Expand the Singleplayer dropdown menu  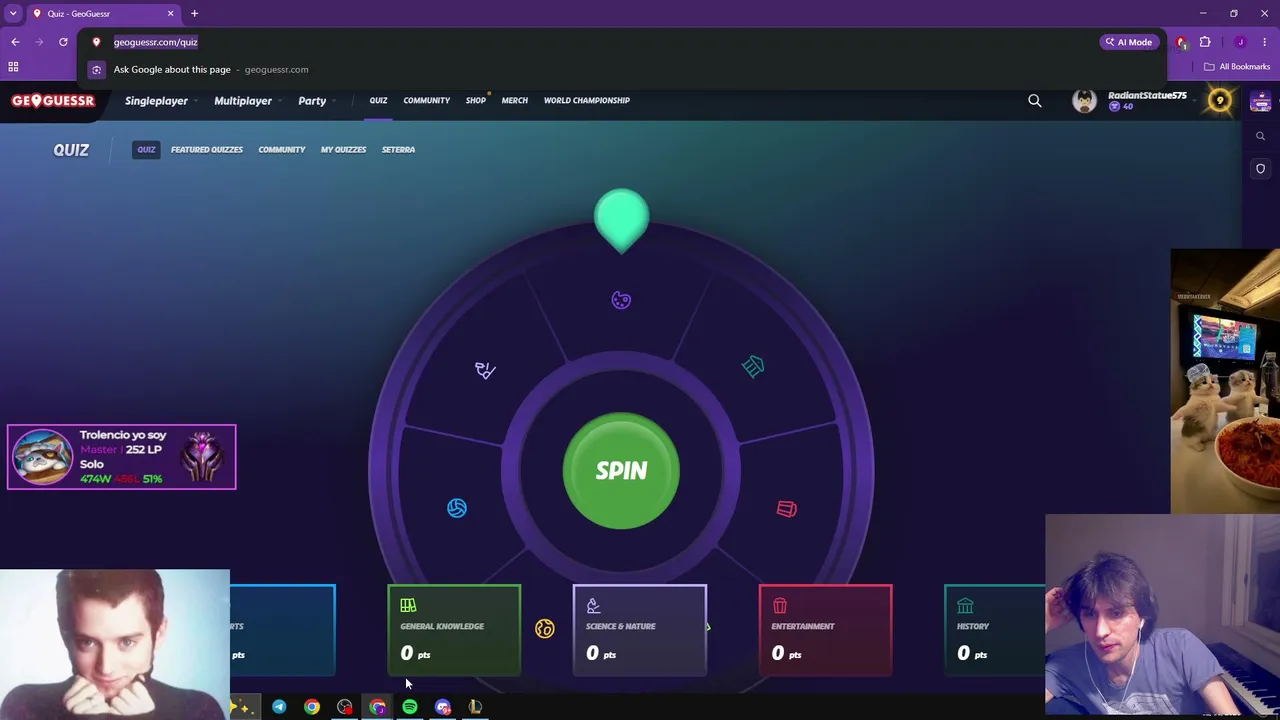point(160,101)
